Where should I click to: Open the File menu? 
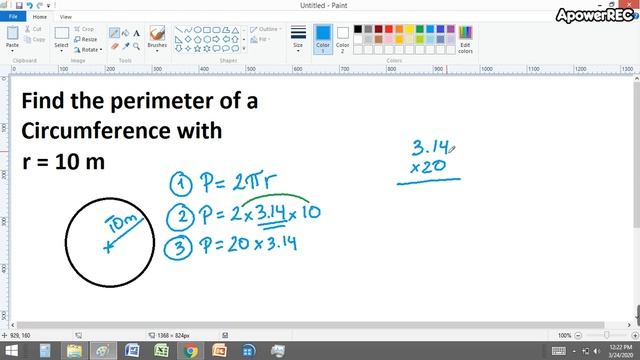coord(13,17)
